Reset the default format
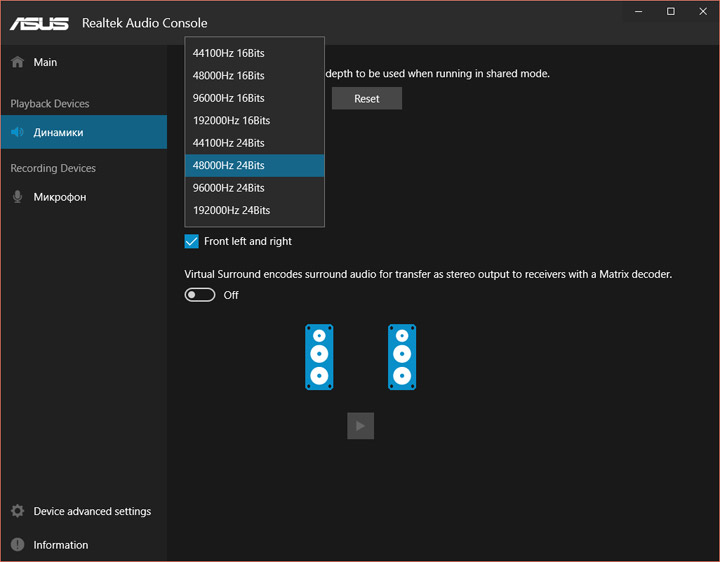The height and width of the screenshot is (562, 720). [x=367, y=98]
